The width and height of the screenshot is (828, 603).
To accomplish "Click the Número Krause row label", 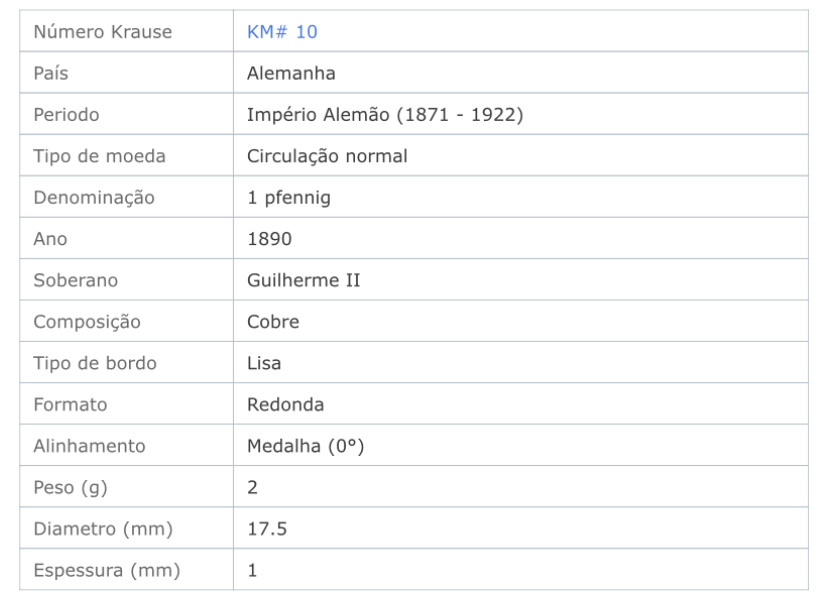I will pos(102,32).
